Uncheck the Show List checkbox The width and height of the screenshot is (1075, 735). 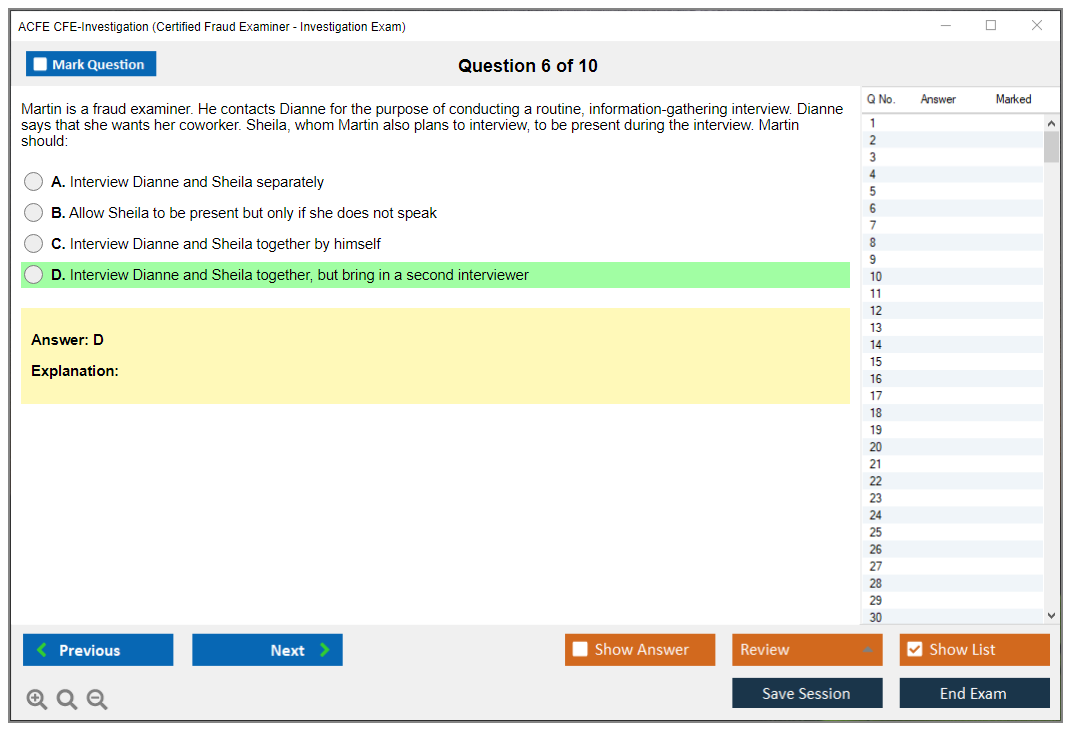[914, 650]
